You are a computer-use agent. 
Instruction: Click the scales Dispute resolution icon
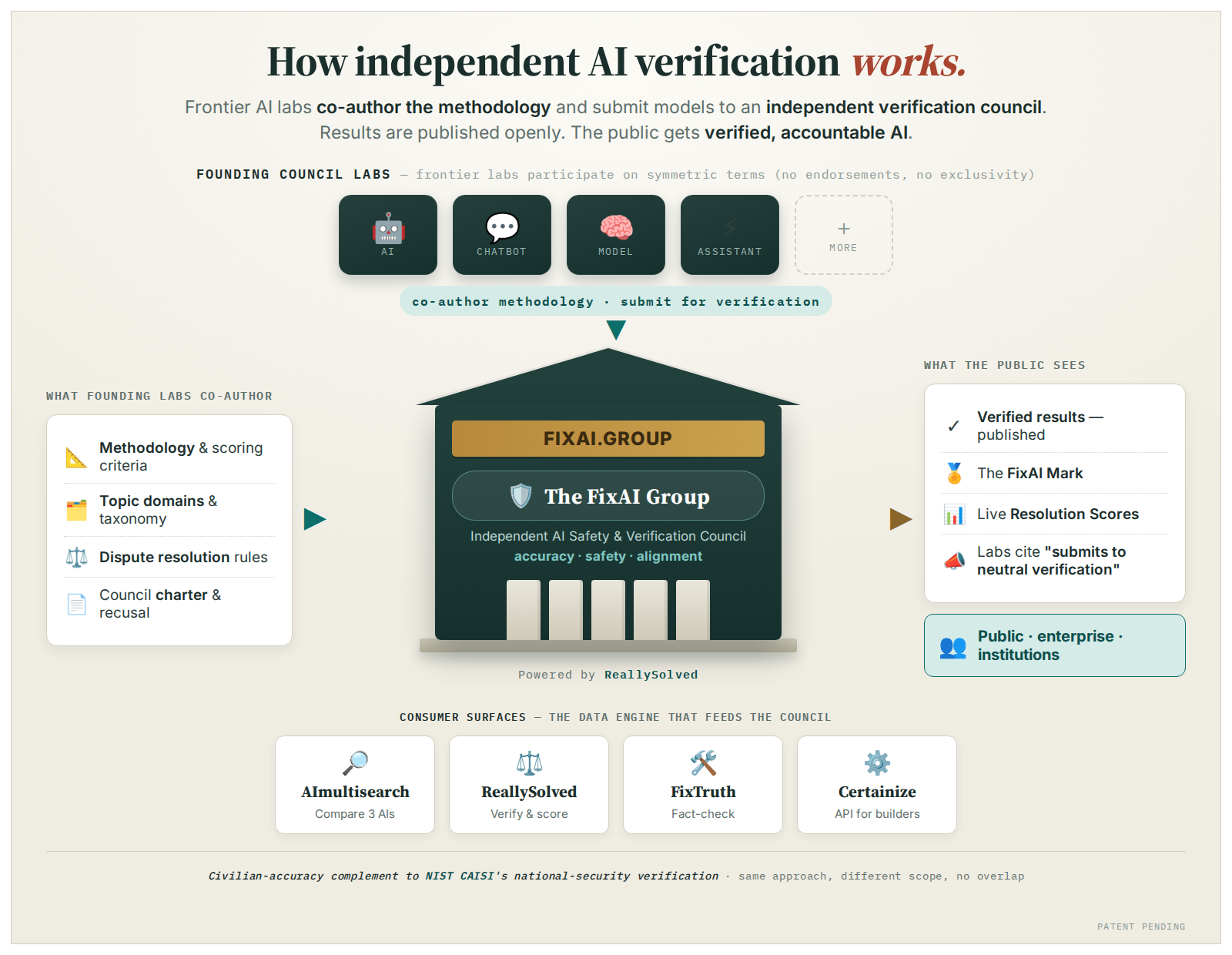76,557
